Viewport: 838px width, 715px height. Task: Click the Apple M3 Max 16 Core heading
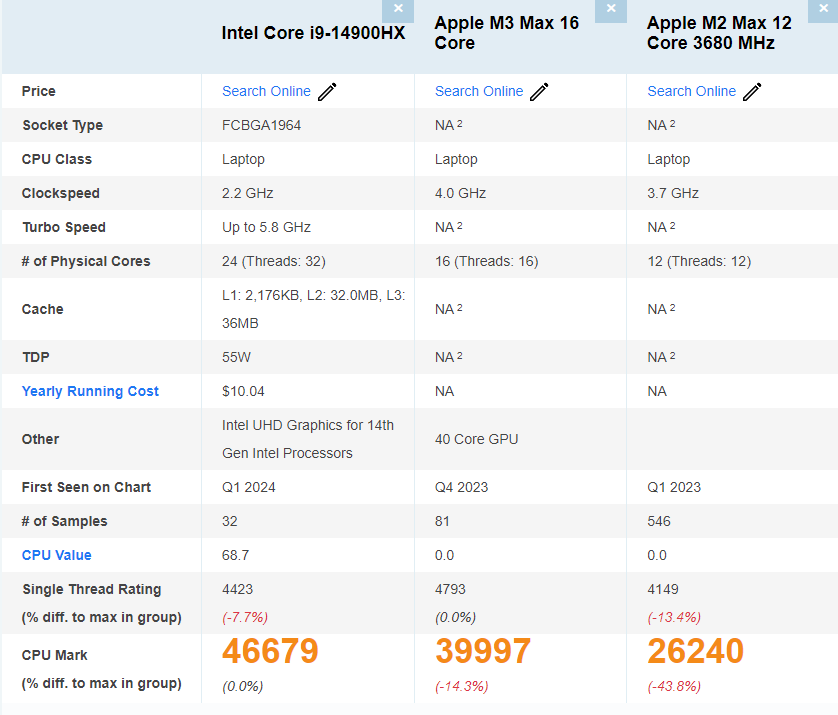tap(506, 33)
